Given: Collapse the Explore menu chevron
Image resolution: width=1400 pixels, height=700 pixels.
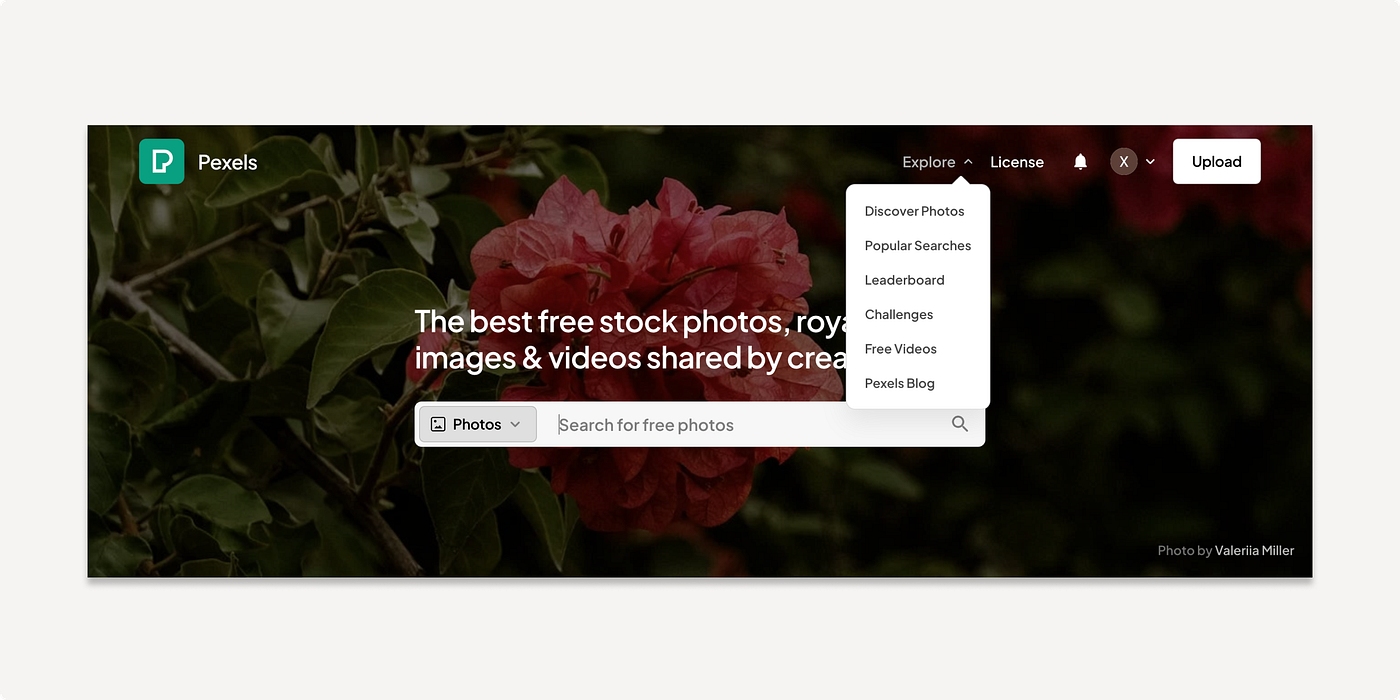Looking at the screenshot, I should 968,162.
